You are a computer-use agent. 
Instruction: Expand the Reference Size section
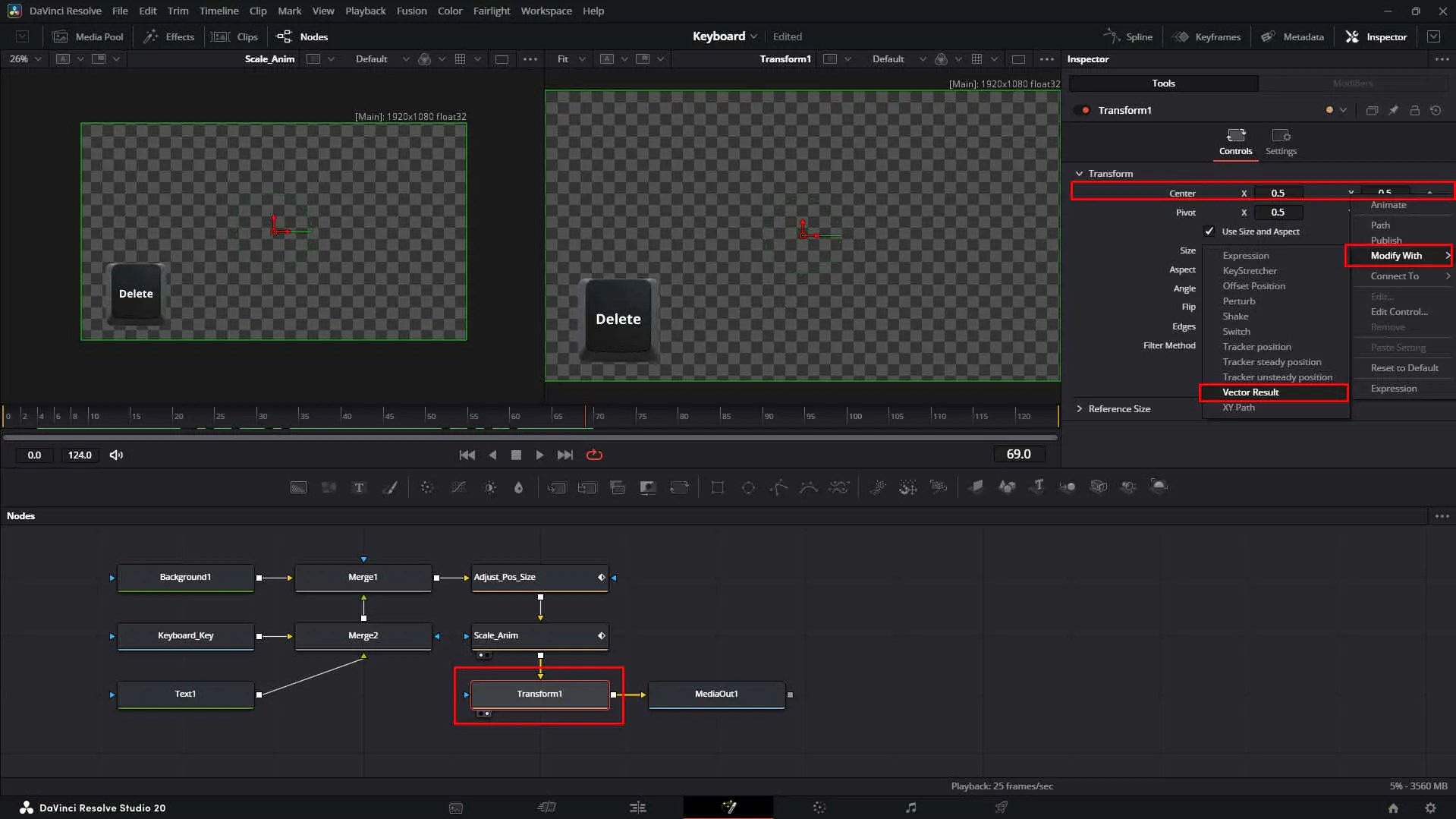1079,408
